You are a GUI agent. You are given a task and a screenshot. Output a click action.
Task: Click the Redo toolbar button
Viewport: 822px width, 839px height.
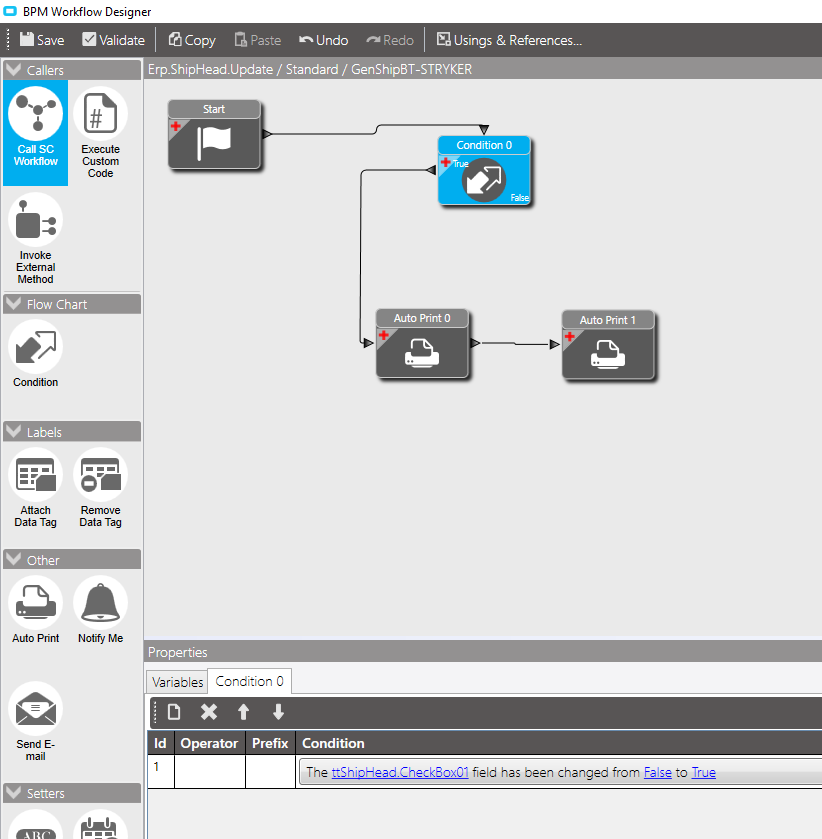click(390, 40)
